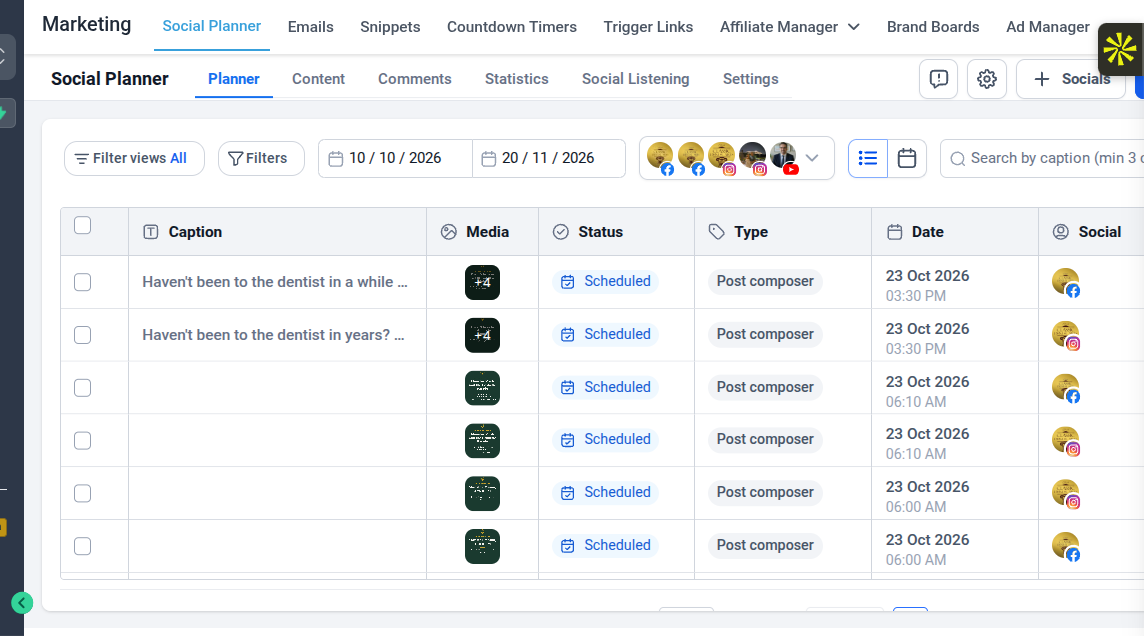Click social avatar of 'dentist in a while' row
1144x636 pixels.
pos(1066,282)
